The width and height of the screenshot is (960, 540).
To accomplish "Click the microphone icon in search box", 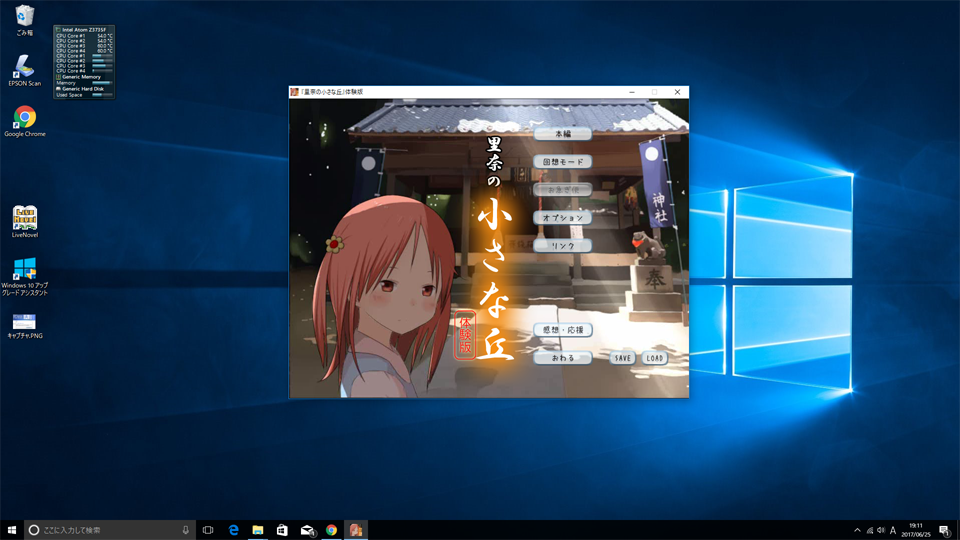I will [x=186, y=530].
